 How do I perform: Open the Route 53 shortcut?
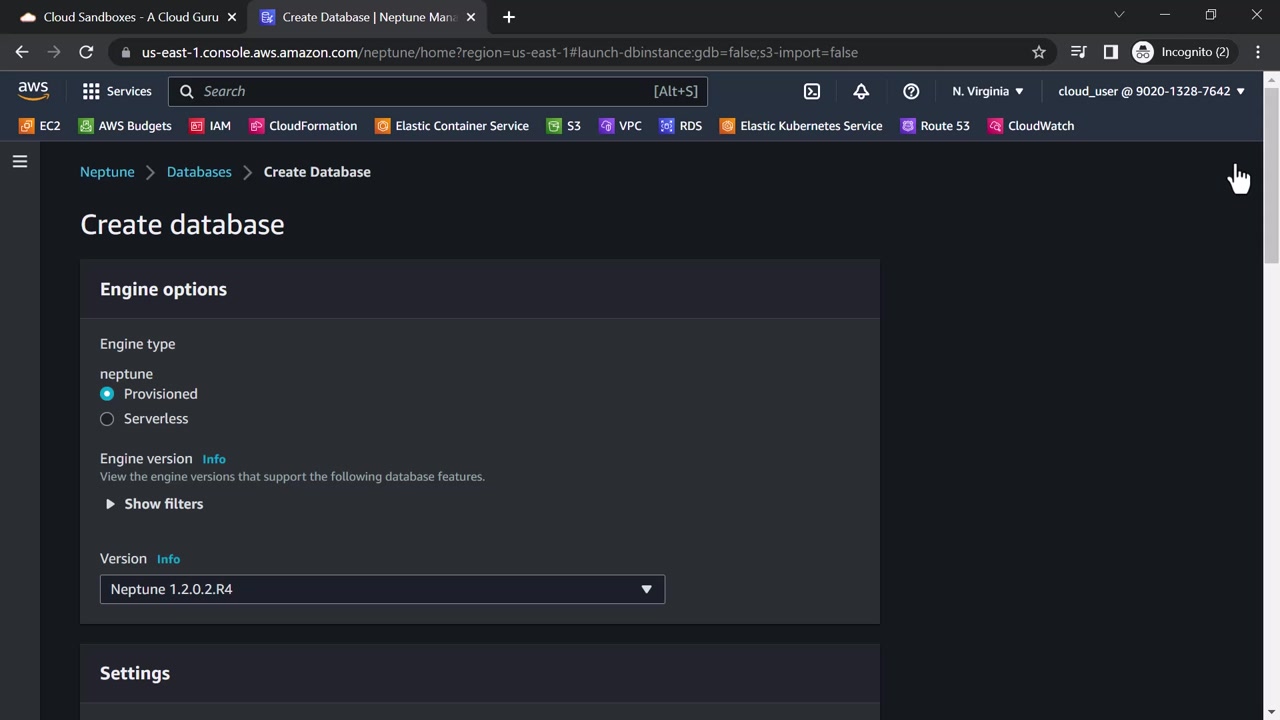935,126
